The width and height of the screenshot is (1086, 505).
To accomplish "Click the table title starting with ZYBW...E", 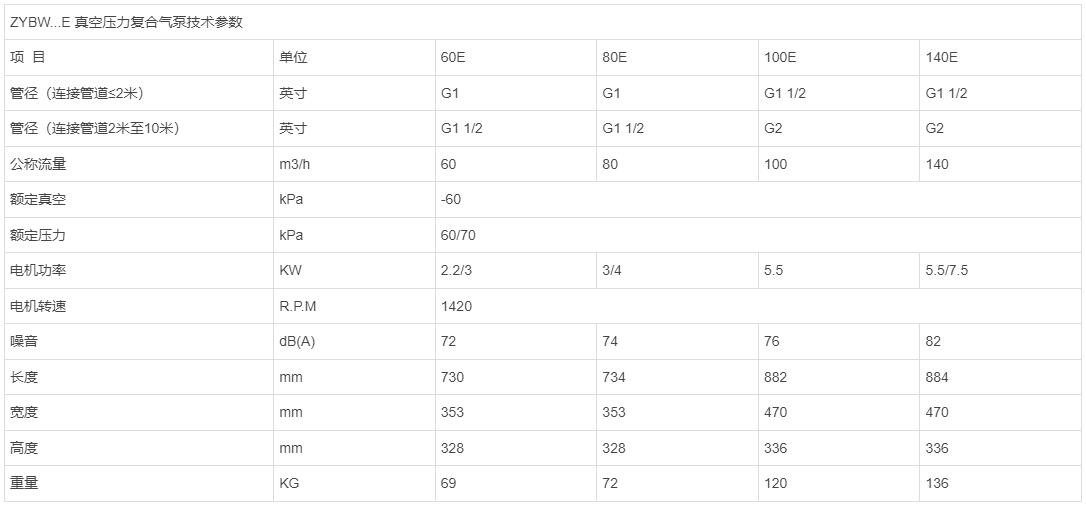I will pyautogui.click(x=127, y=21).
